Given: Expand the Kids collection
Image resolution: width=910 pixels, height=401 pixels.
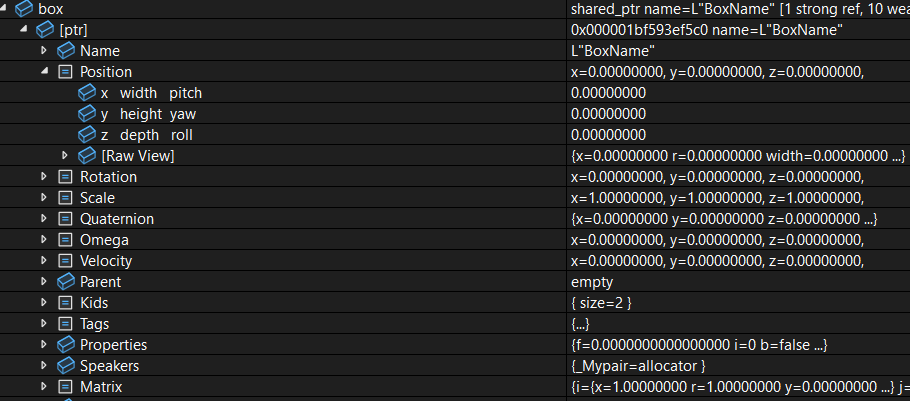Looking at the screenshot, I should click(x=44, y=303).
